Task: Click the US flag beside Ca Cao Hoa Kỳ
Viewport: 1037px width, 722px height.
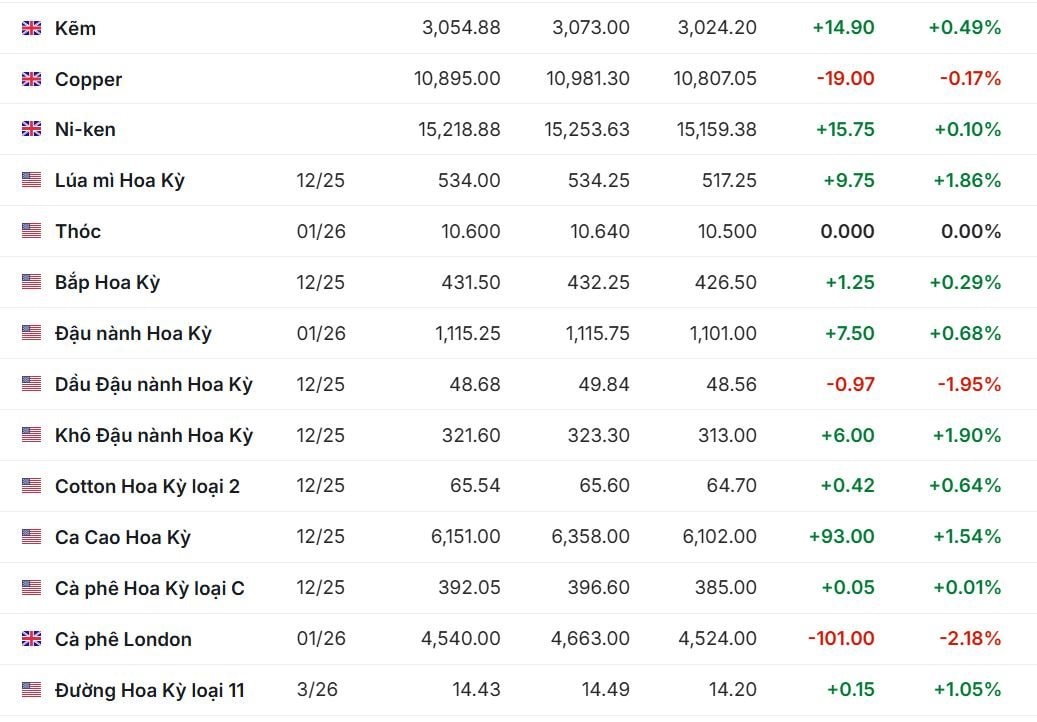Action: pos(32,537)
